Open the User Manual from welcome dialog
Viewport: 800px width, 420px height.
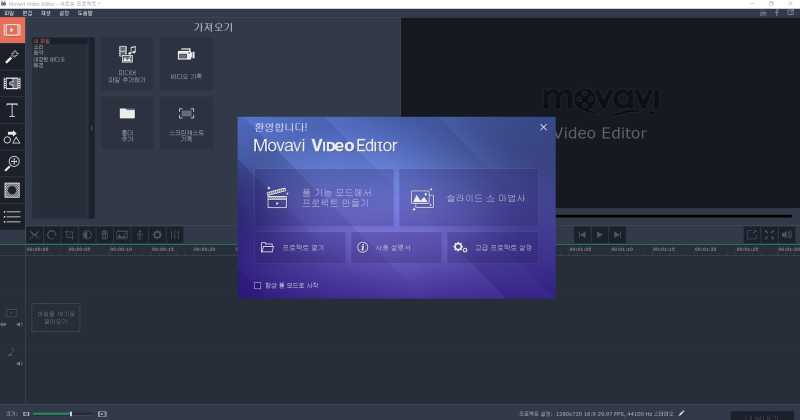[x=396, y=248]
